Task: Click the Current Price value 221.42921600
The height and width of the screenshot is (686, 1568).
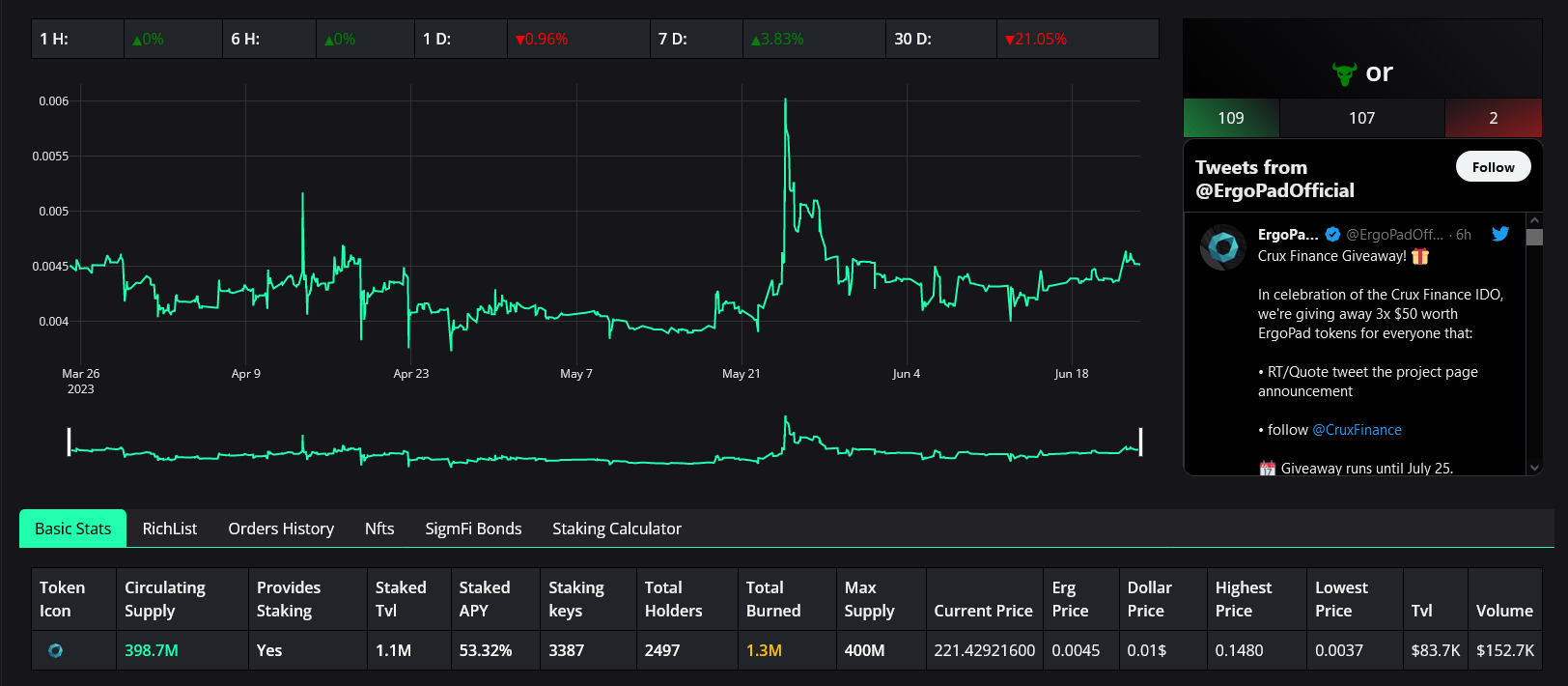Action: pos(984,650)
